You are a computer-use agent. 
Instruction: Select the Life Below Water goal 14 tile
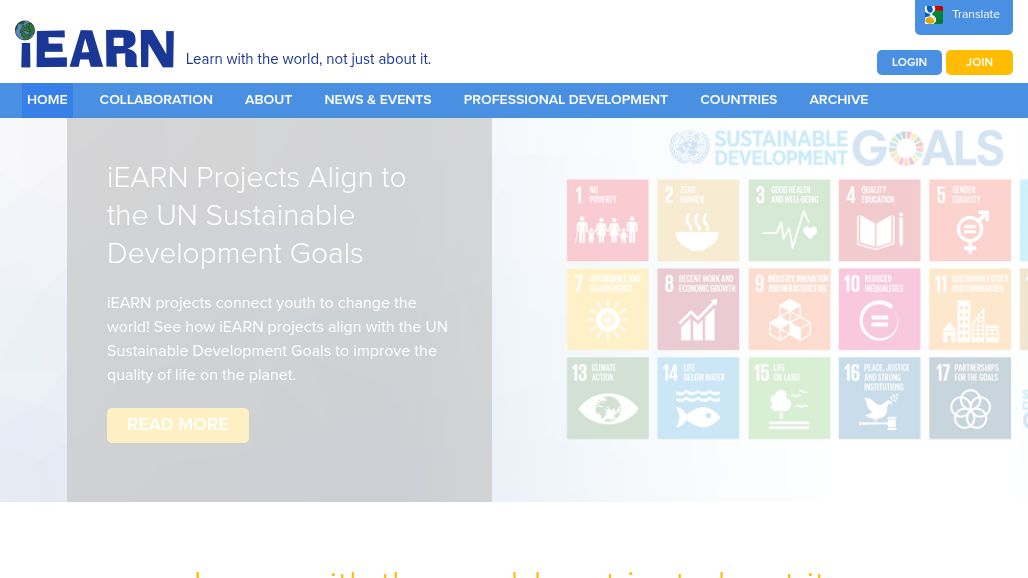pos(698,398)
